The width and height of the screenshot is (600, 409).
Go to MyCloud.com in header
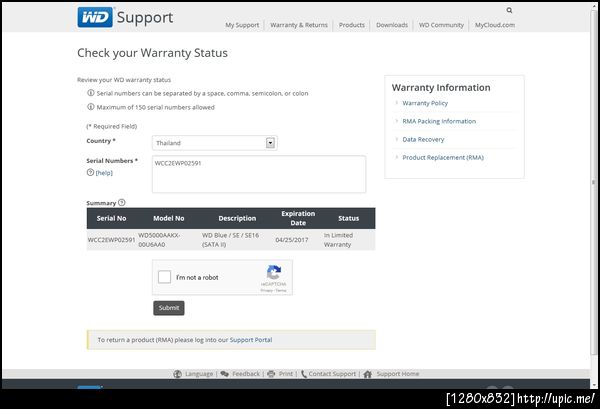coord(495,25)
